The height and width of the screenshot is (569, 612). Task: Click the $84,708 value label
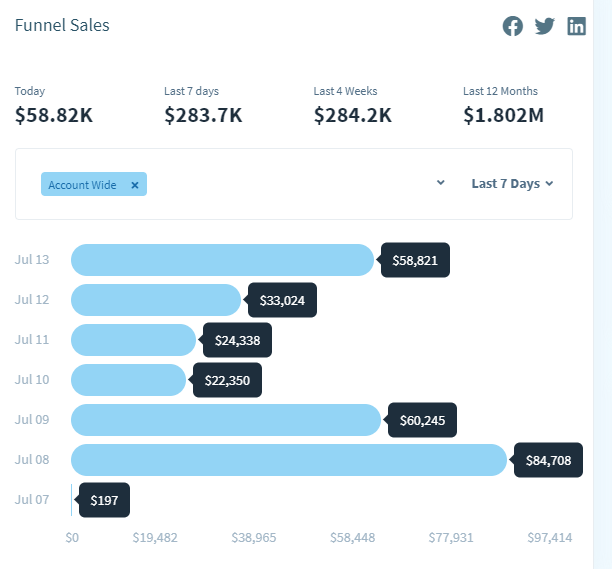[549, 460]
